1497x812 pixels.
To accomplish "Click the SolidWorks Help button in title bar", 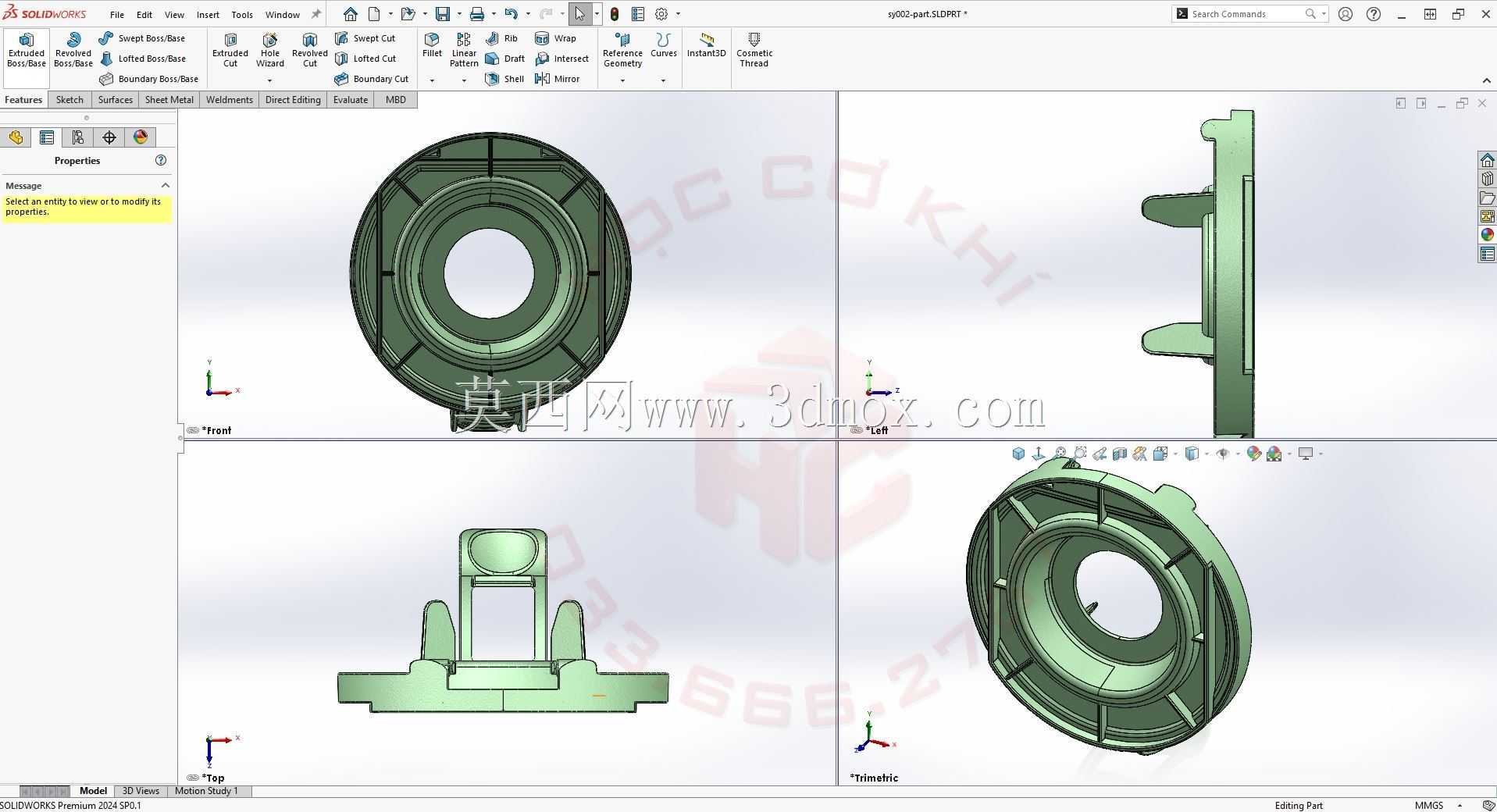I will pyautogui.click(x=1374, y=14).
